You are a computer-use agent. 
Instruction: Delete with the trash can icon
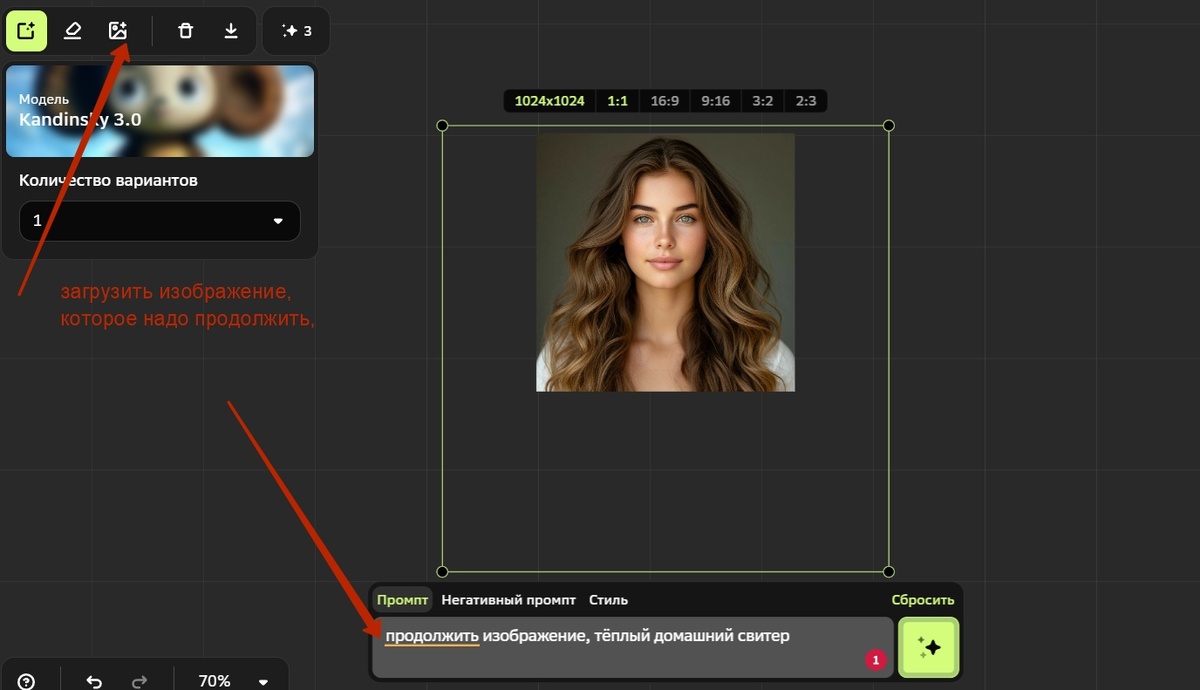click(185, 31)
